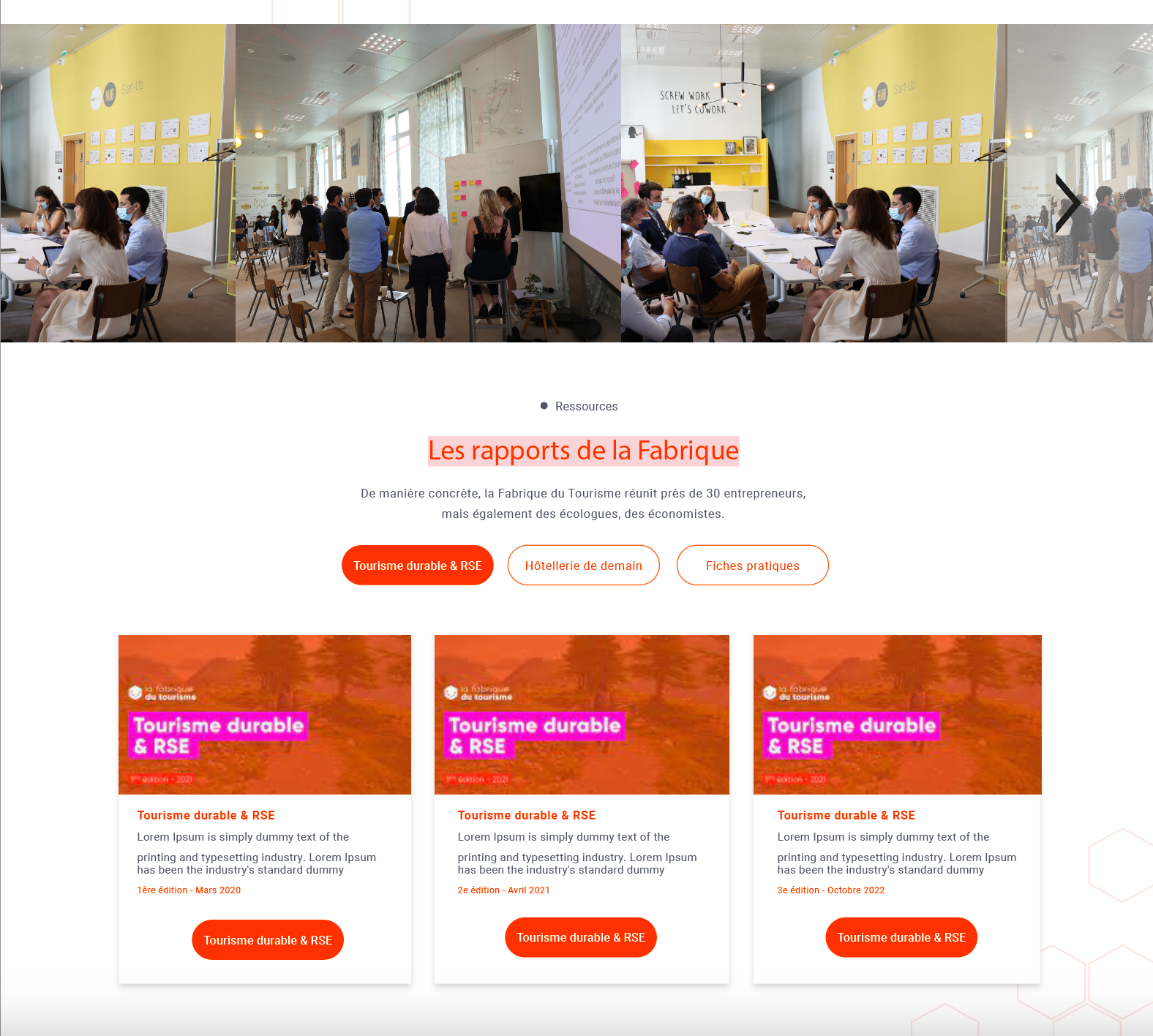The width and height of the screenshot is (1153, 1036).
Task: Open the first card's Tourisme durable & RSE title
Action: pos(206,815)
